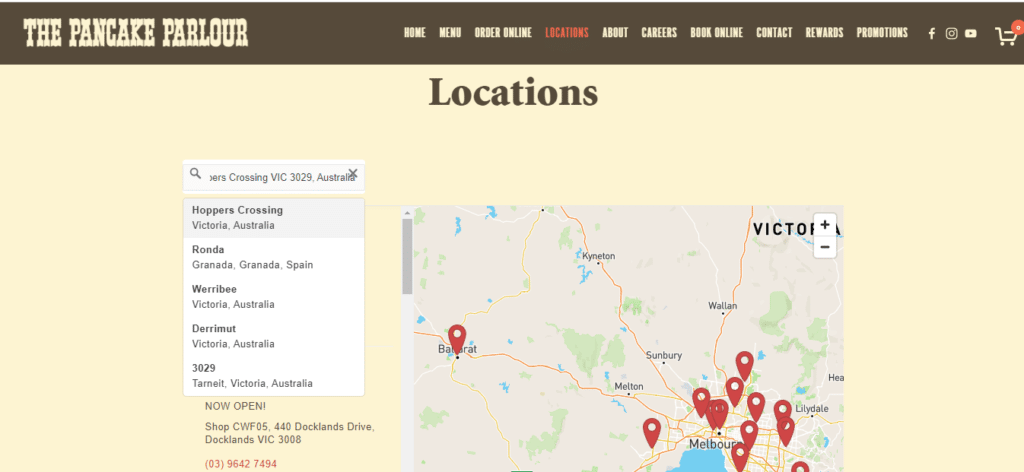The image size is (1024, 472).
Task: Click the Docklands address text
Action: point(290,433)
